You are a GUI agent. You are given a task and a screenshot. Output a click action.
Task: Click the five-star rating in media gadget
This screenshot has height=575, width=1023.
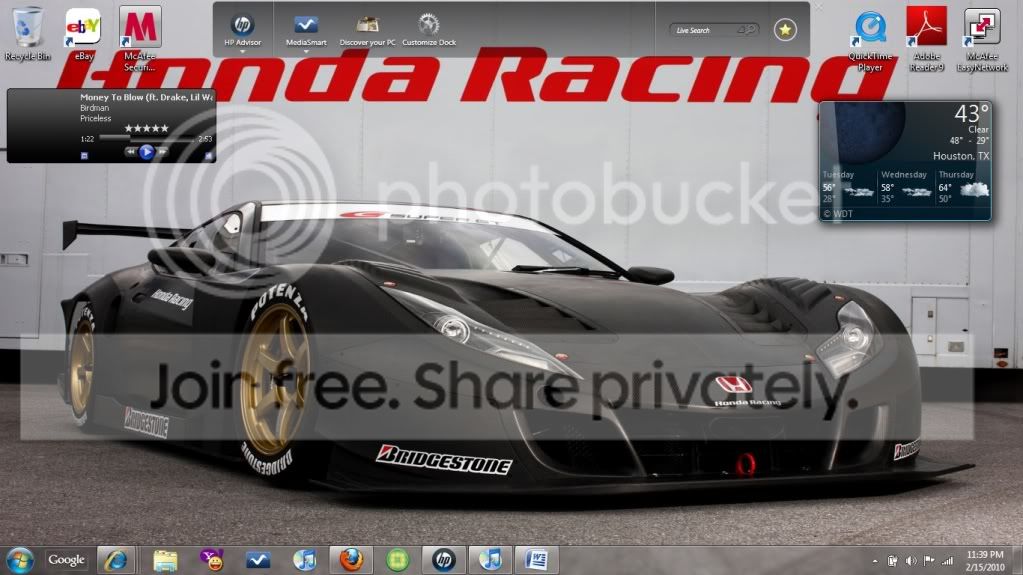[146, 128]
